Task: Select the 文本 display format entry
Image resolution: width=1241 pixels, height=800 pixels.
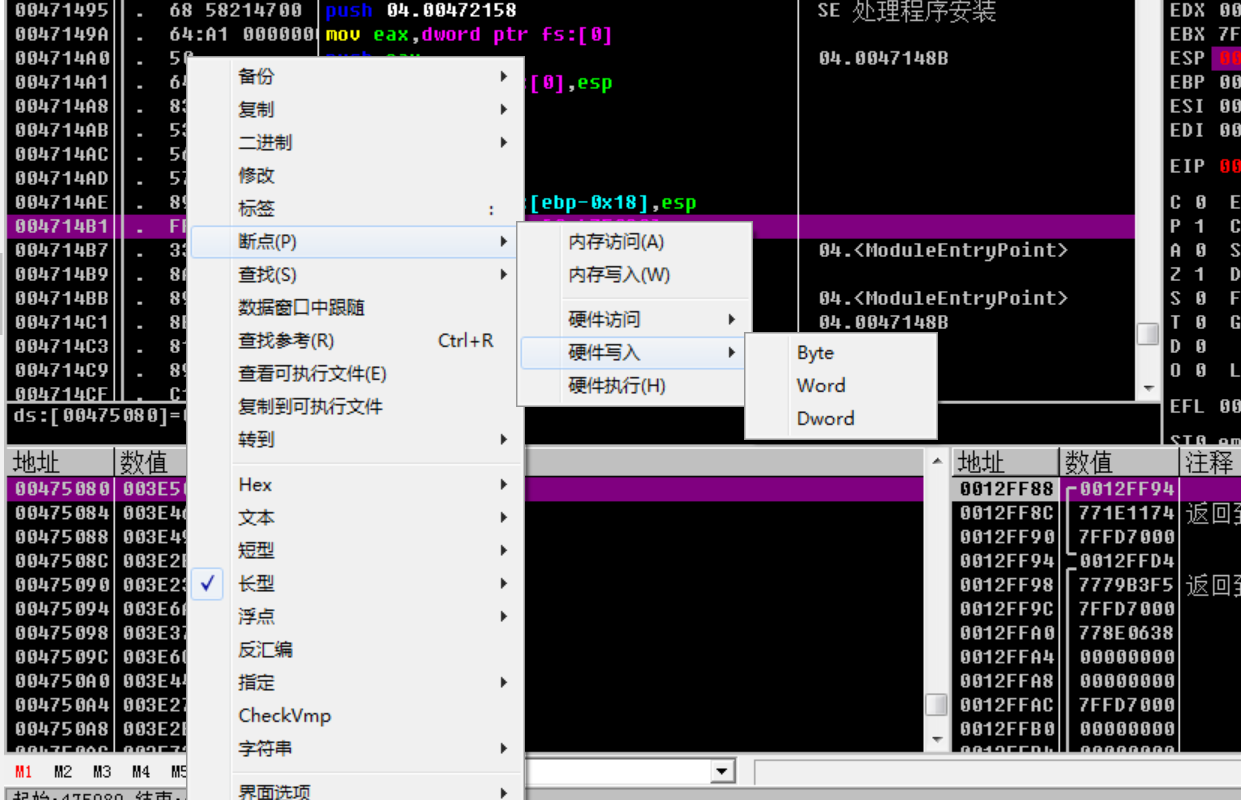Action: (x=356, y=517)
